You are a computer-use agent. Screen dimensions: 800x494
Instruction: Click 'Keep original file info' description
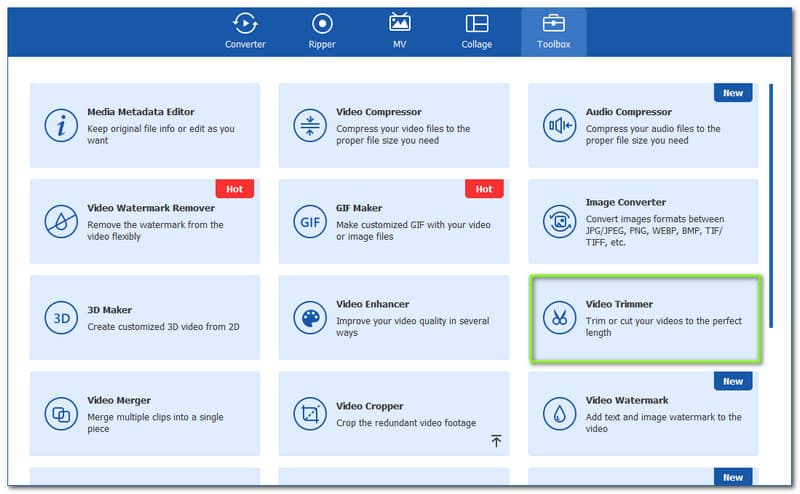pyautogui.click(x=161, y=134)
